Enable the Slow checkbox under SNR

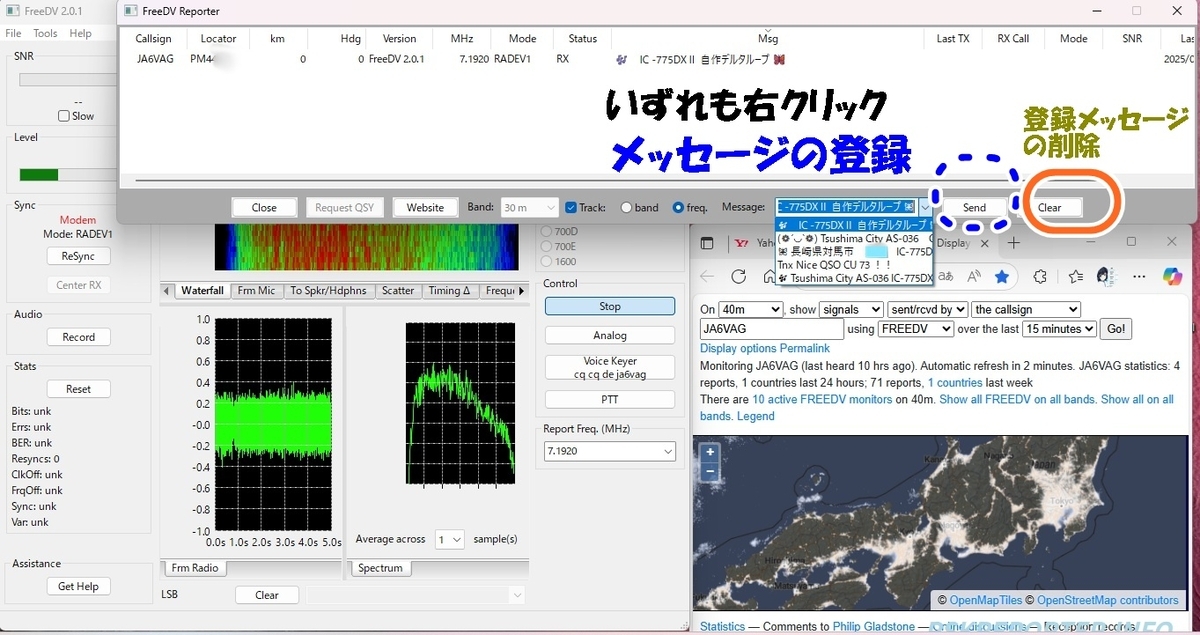(x=62, y=115)
